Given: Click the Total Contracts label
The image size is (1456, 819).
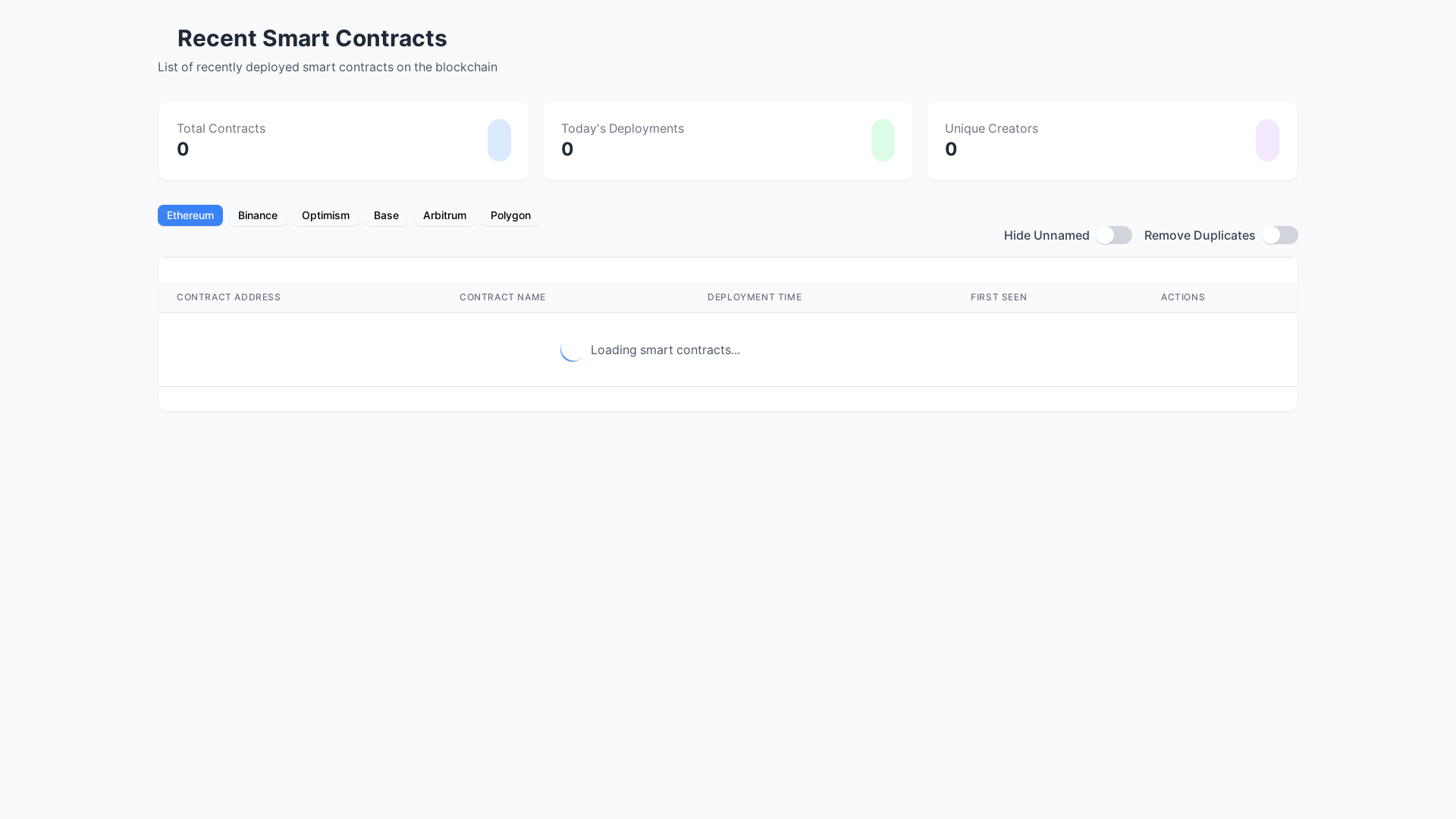Looking at the screenshot, I should click(221, 128).
